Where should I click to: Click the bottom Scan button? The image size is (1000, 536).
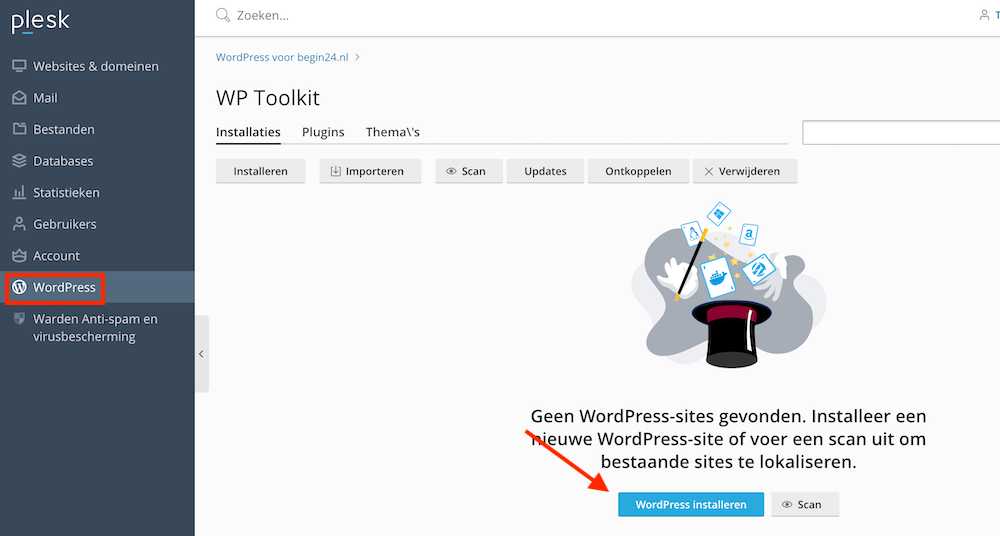805,504
